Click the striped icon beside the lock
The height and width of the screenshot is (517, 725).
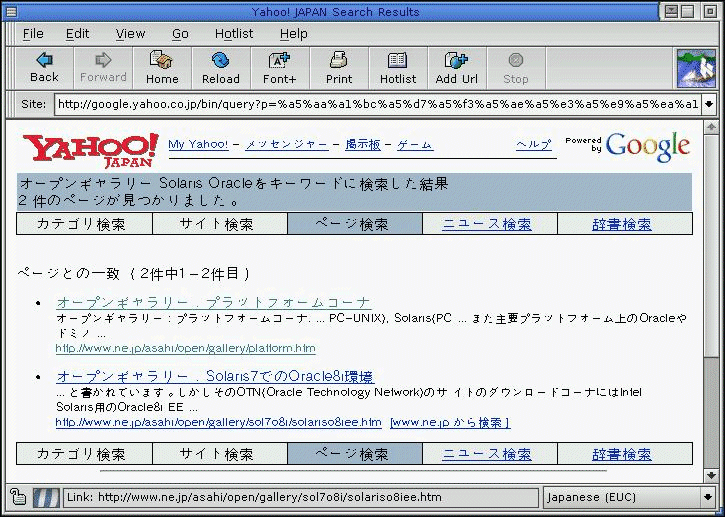46,498
